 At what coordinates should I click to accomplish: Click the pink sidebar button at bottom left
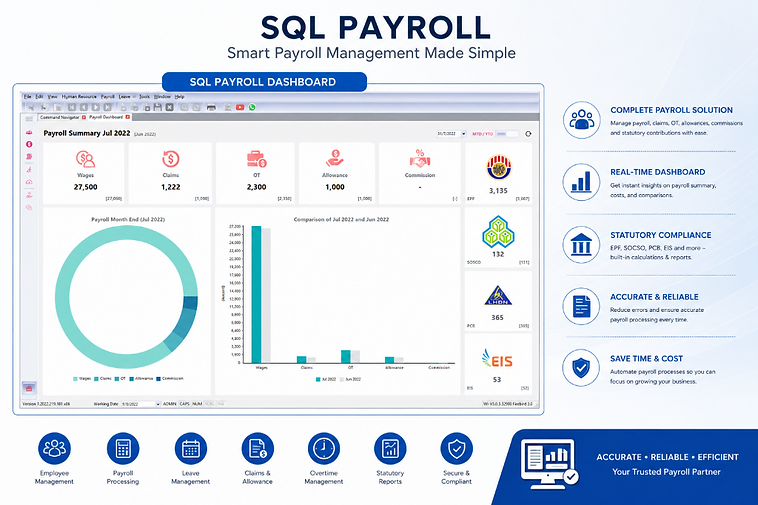point(29,388)
